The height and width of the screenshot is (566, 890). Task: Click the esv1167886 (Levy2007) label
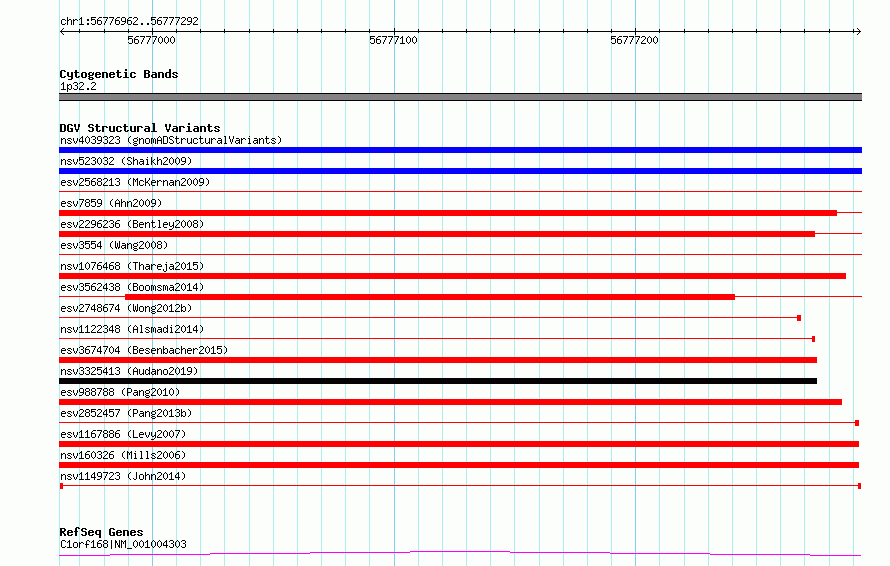[x=123, y=434]
